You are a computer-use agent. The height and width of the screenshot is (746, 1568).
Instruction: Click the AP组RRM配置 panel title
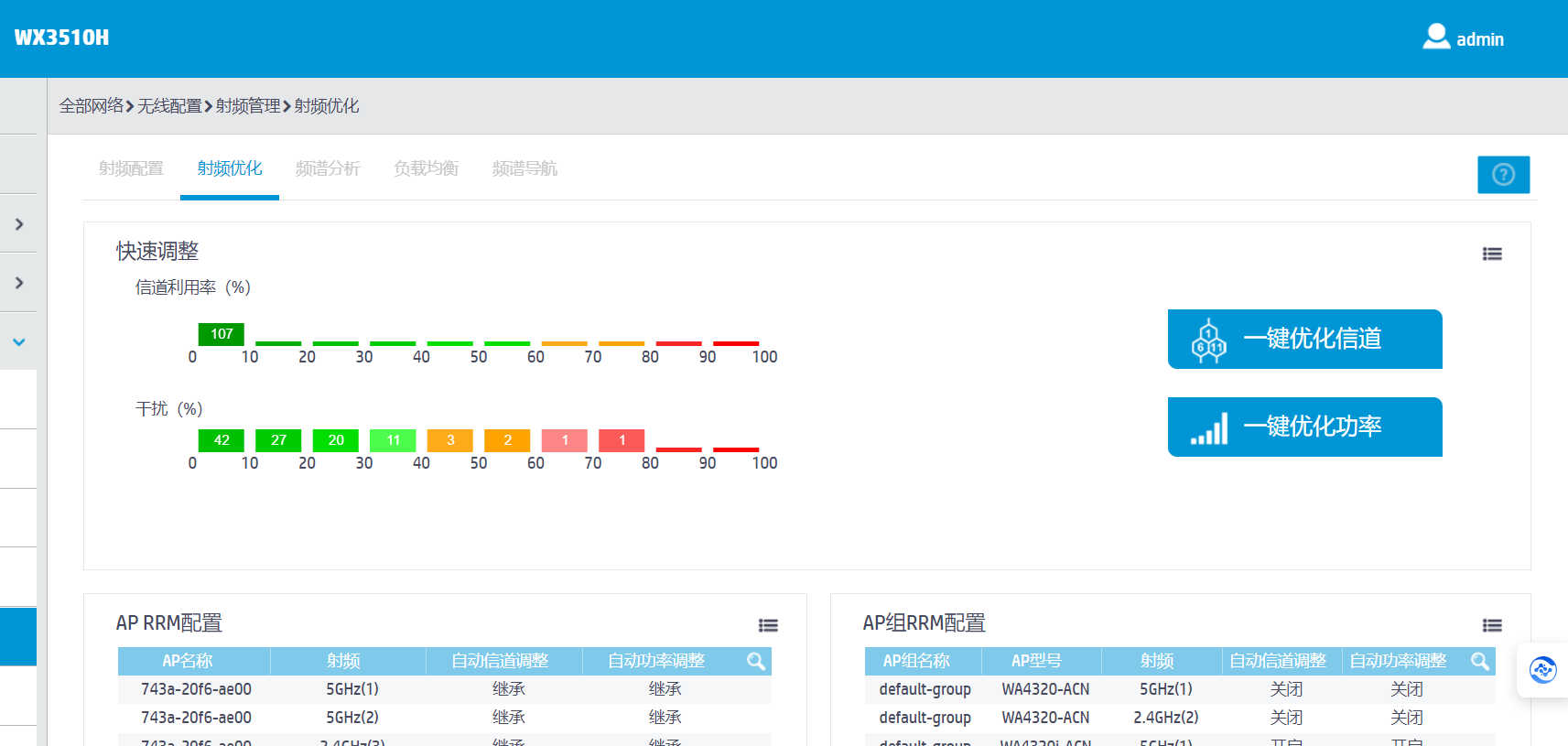pos(925,623)
